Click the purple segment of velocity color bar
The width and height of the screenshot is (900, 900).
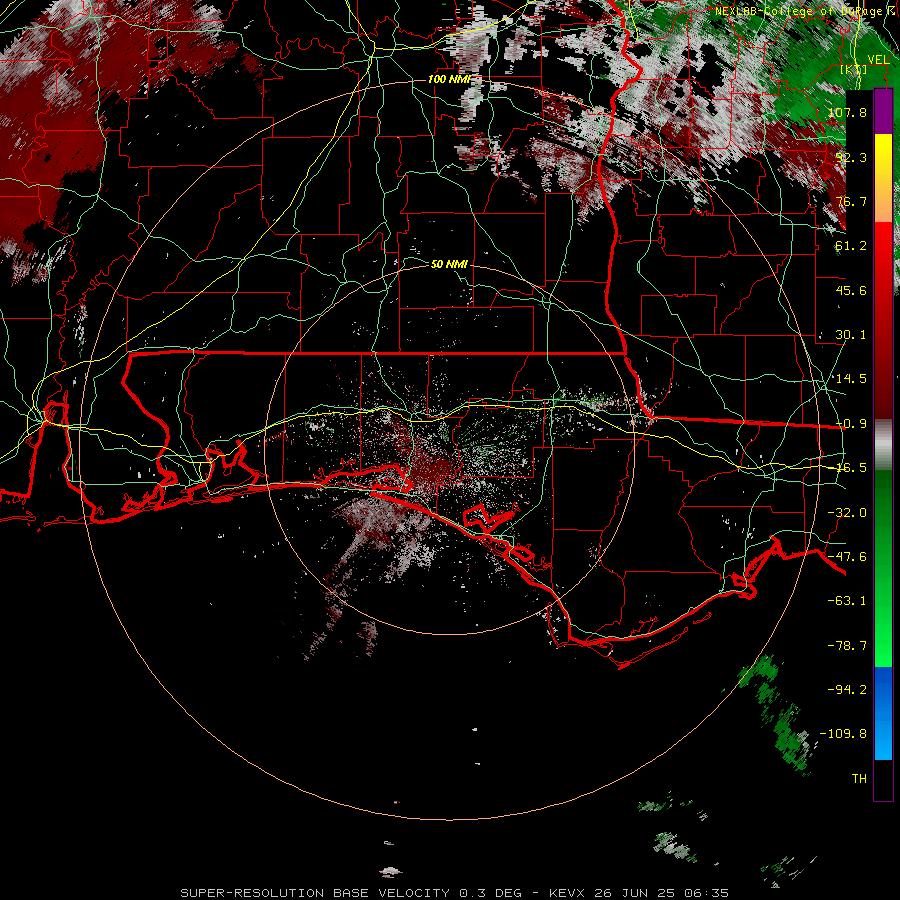pos(883,112)
